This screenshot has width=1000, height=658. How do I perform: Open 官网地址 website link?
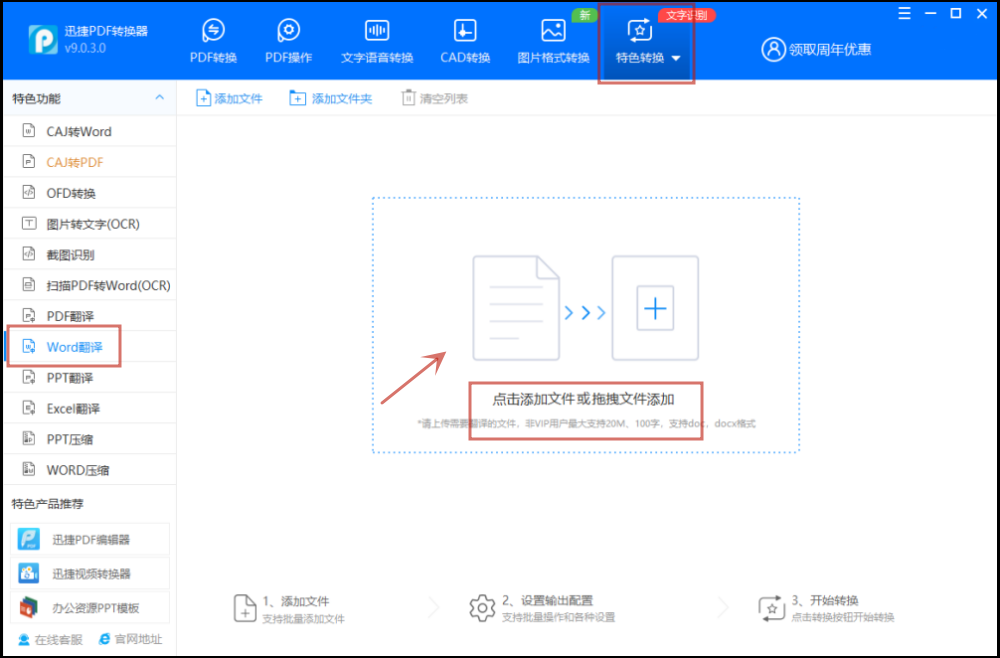pos(131,640)
